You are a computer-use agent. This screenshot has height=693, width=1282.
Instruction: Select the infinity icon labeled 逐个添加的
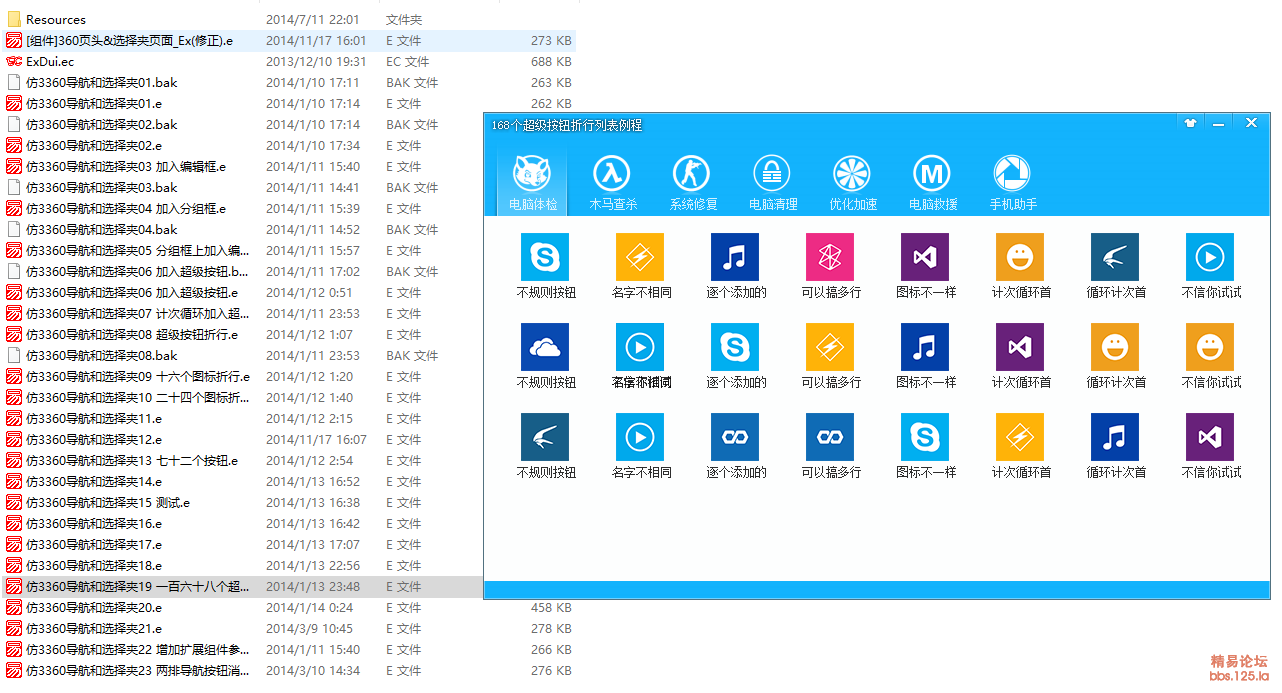pyautogui.click(x=735, y=437)
